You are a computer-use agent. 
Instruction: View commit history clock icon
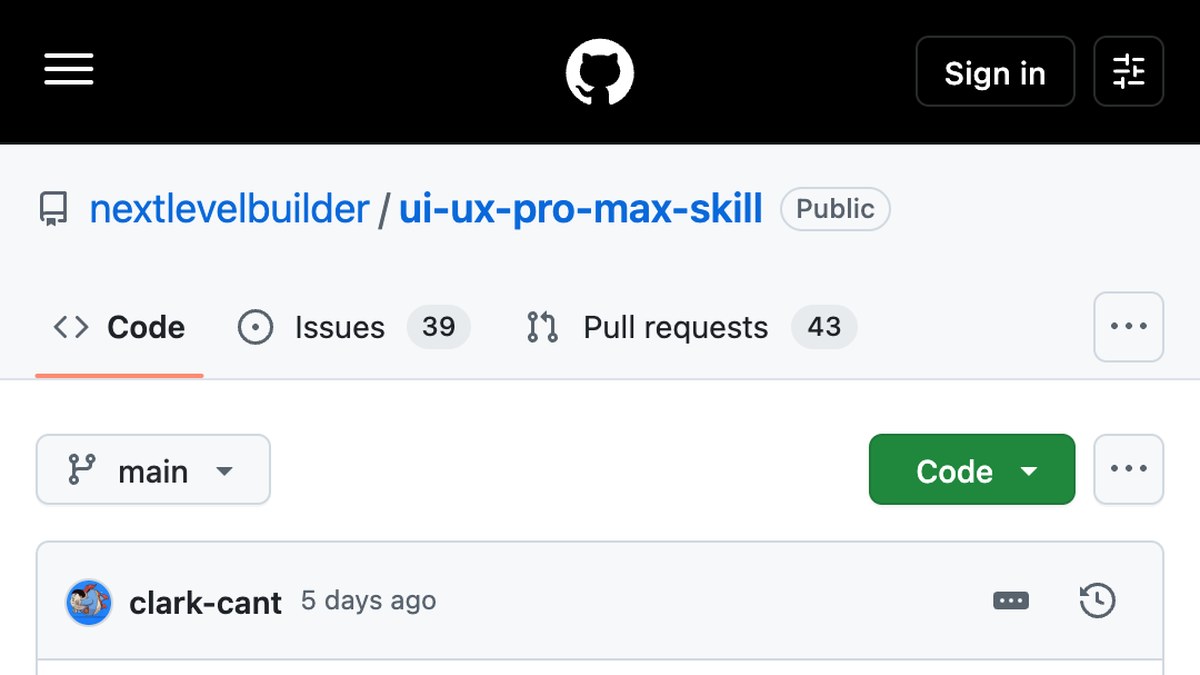1097,601
